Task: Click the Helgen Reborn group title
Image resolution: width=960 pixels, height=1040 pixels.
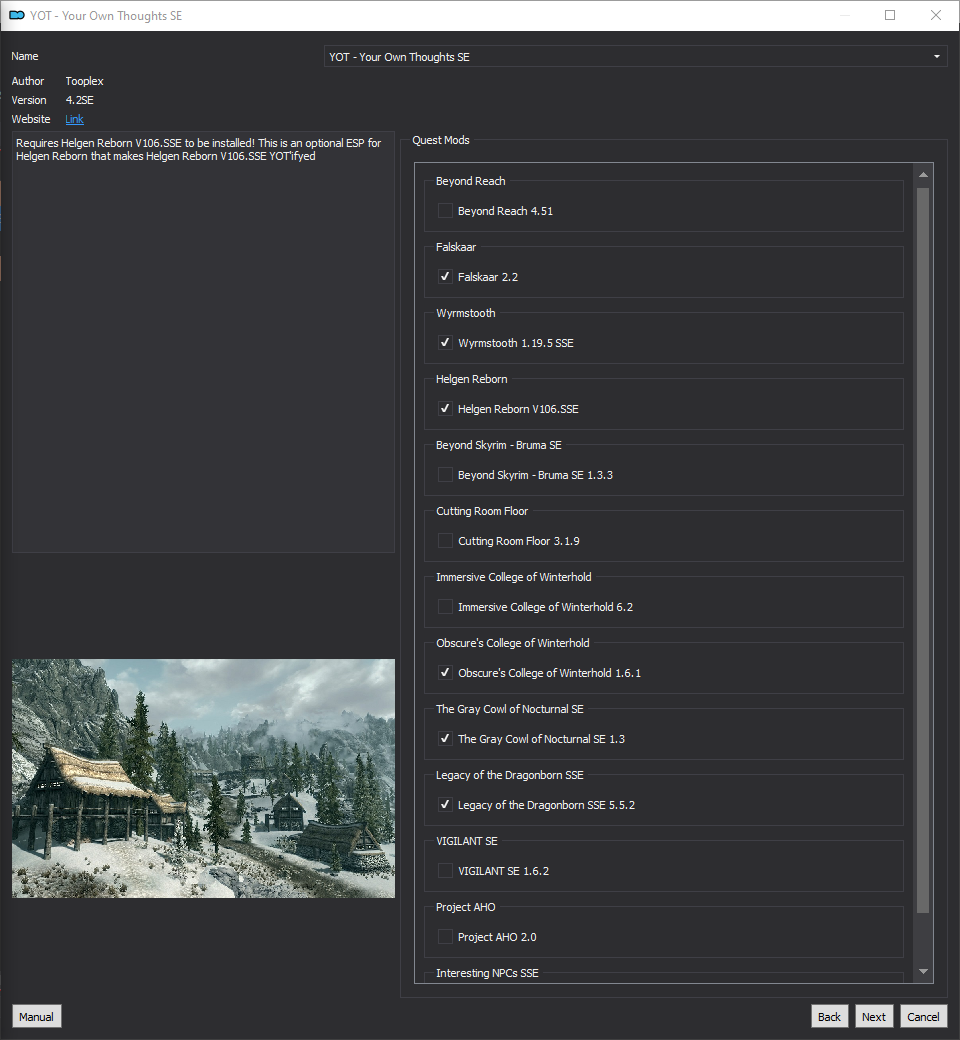Action: pos(472,379)
